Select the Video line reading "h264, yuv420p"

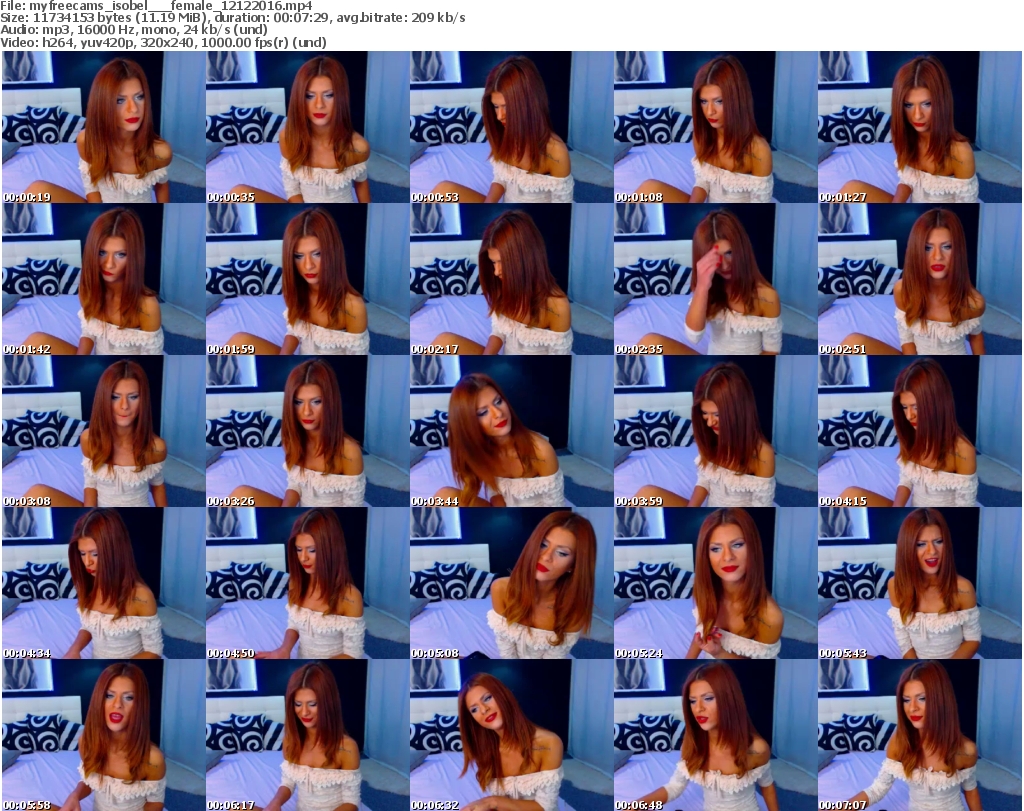point(163,42)
